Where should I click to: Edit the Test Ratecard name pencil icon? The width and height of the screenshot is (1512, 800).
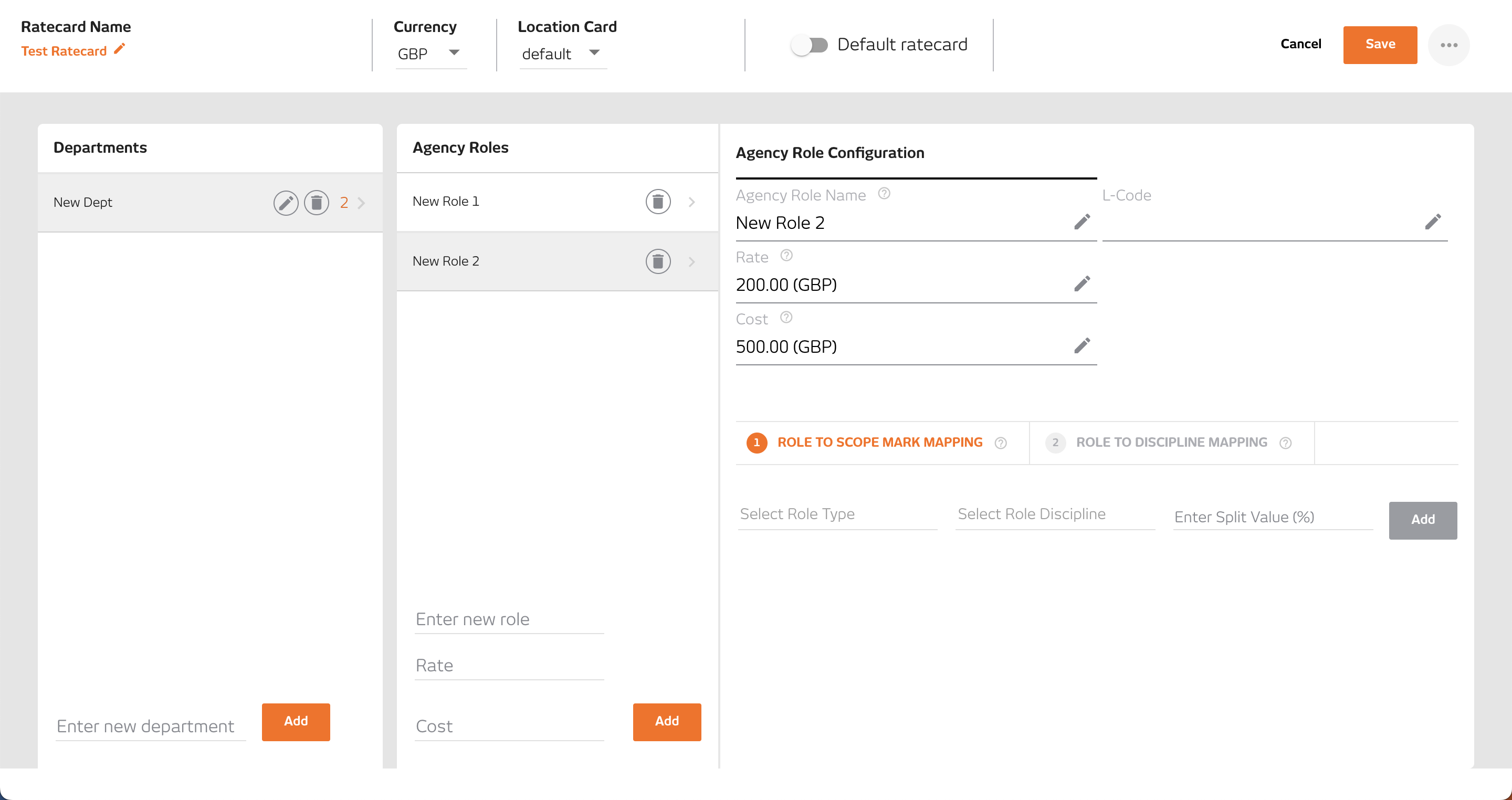tap(120, 49)
